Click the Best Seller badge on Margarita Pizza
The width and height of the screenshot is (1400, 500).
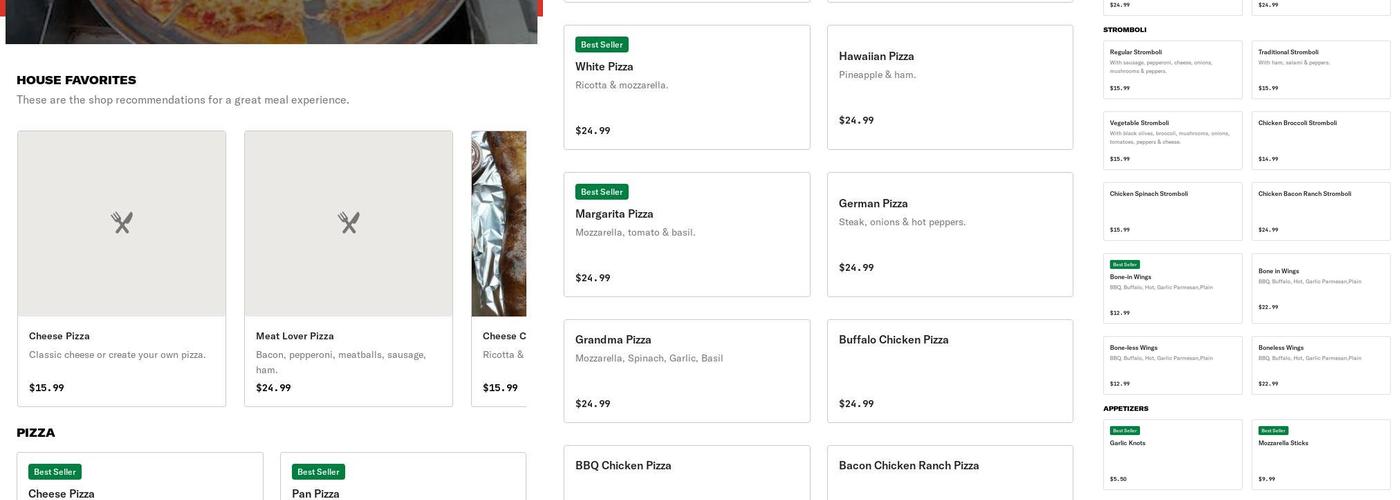coord(602,192)
